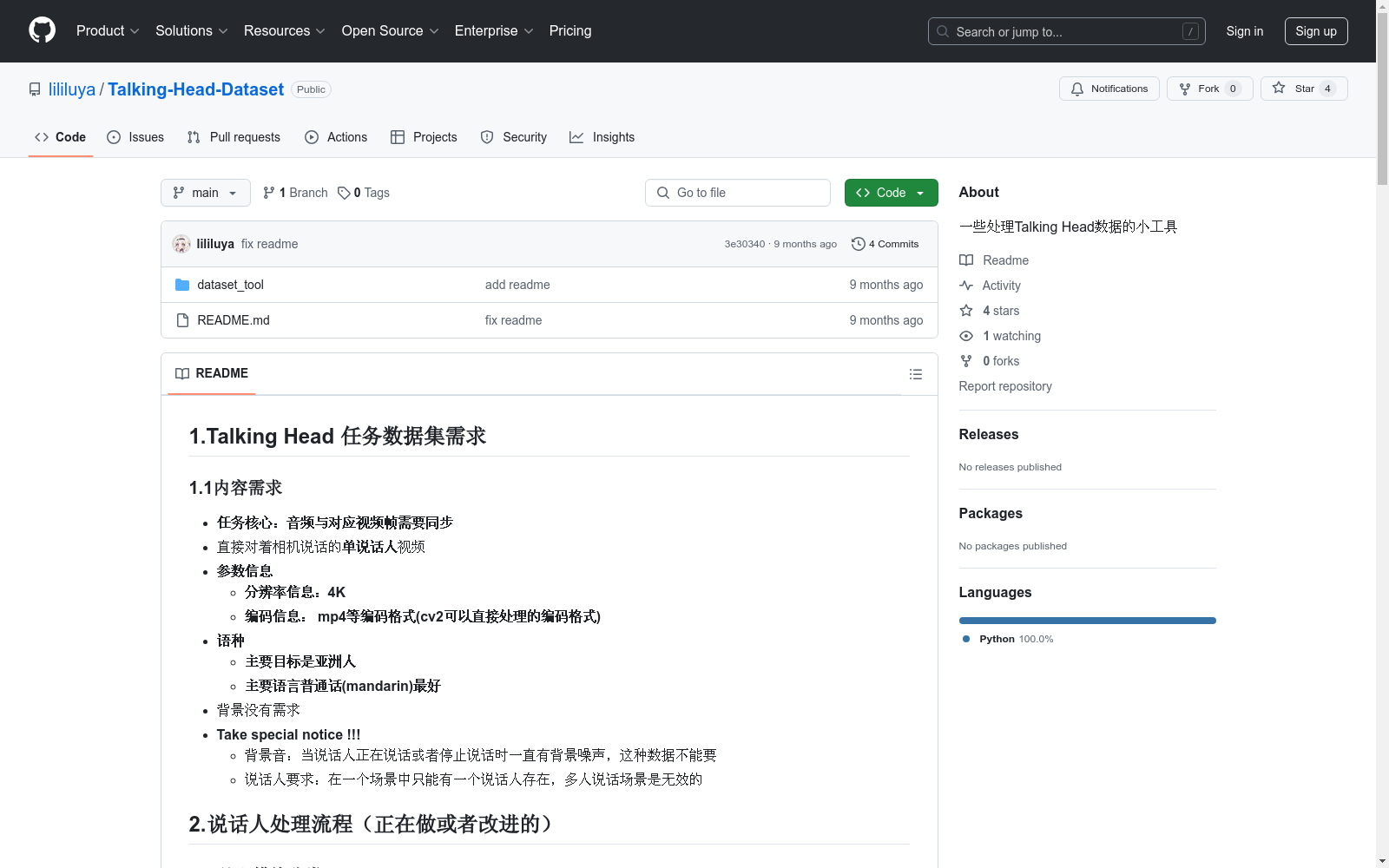View the 0 forks list
Image resolution: width=1389 pixels, height=868 pixels.
coord(990,361)
